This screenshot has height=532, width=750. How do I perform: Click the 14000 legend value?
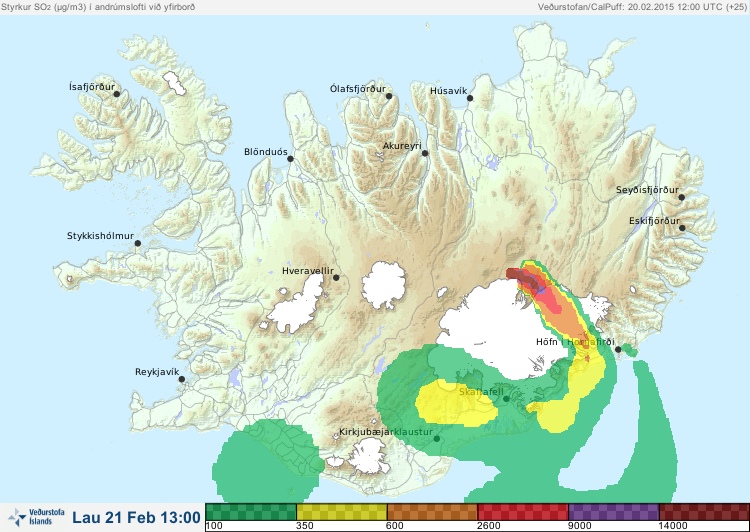point(673,526)
